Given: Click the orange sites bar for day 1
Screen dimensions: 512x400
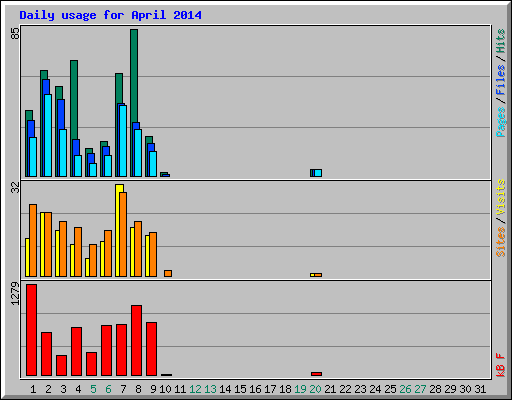Looking at the screenshot, I should tap(33, 240).
